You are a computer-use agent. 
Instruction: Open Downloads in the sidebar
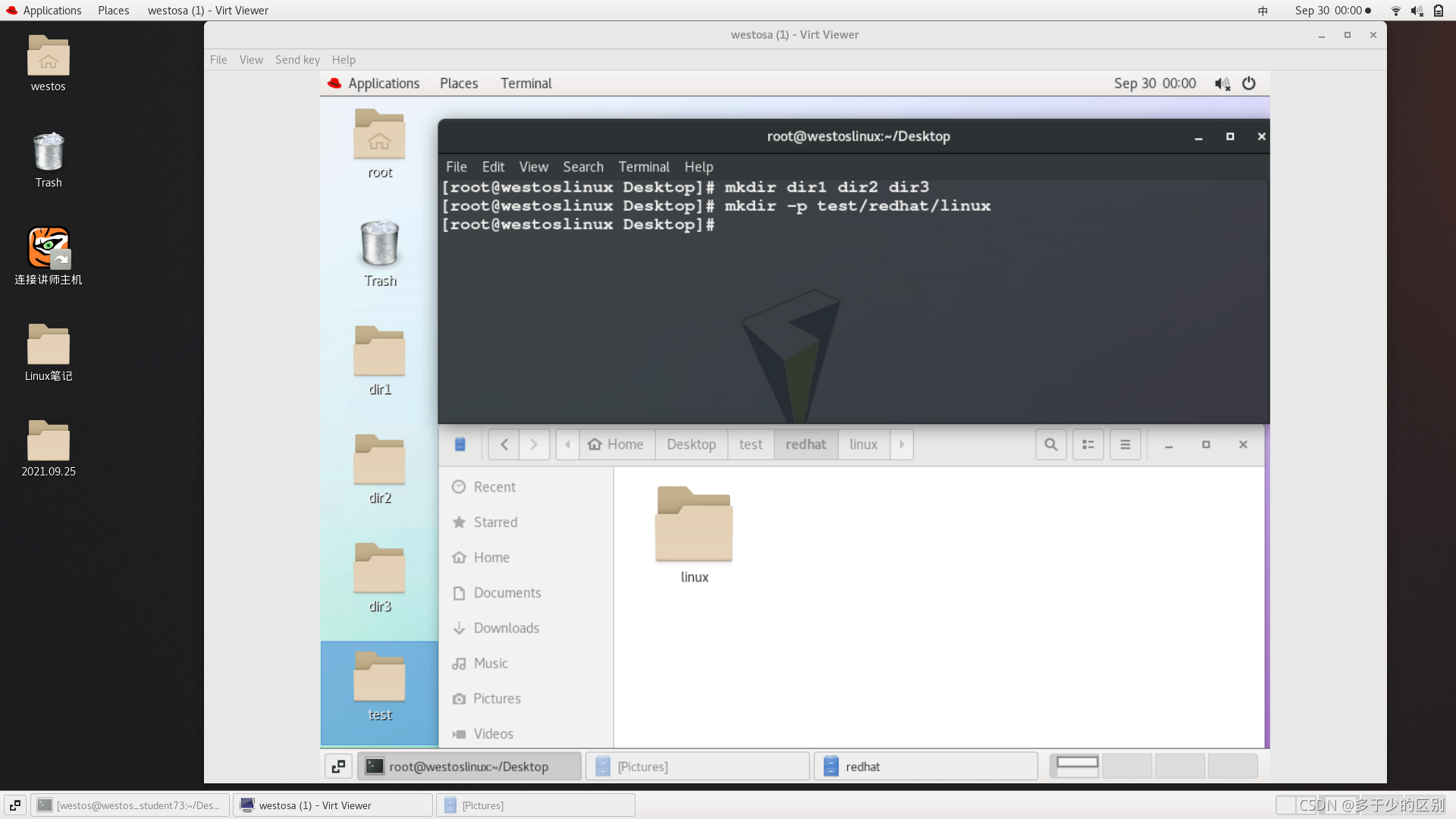point(506,628)
